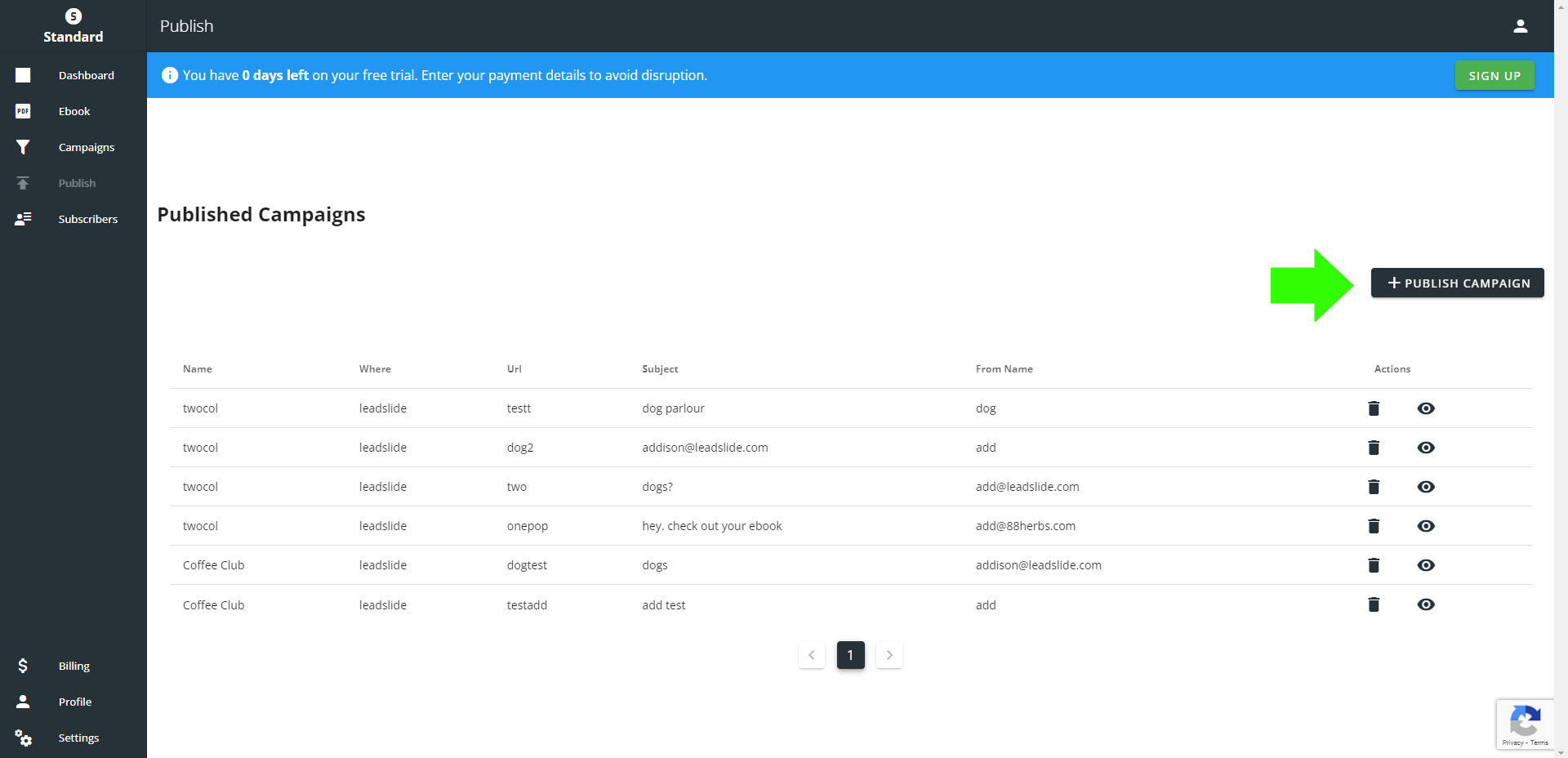View the campaign with url dog2
1568x758 pixels.
(1426, 448)
